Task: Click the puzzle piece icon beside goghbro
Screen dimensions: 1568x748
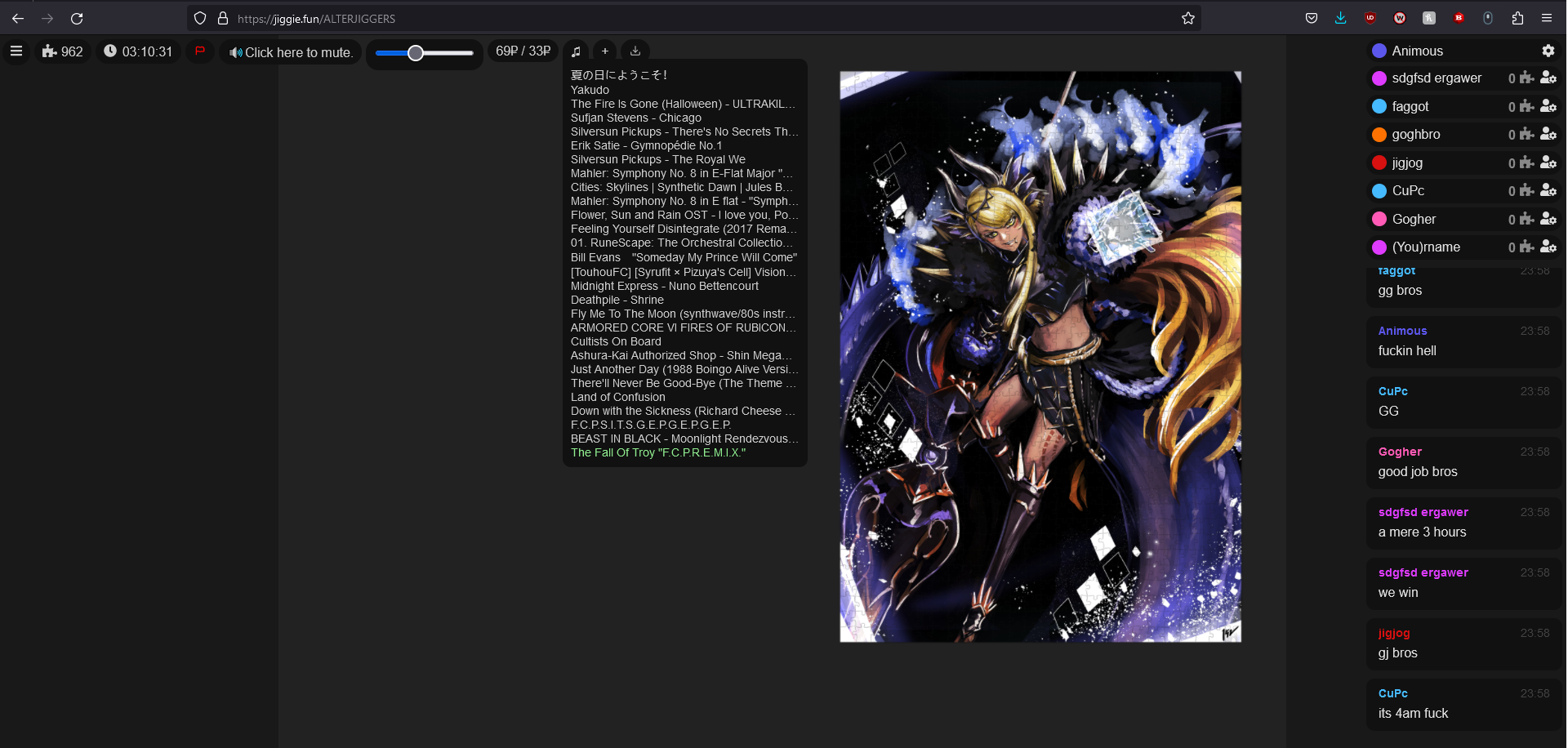Action: click(1527, 135)
